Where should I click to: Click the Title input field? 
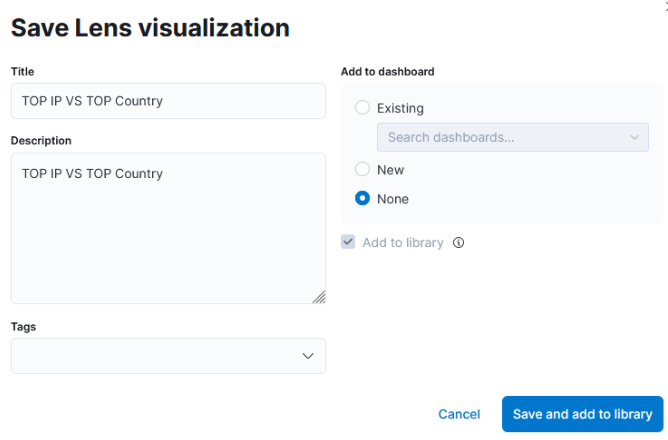pyautogui.click(x=168, y=101)
